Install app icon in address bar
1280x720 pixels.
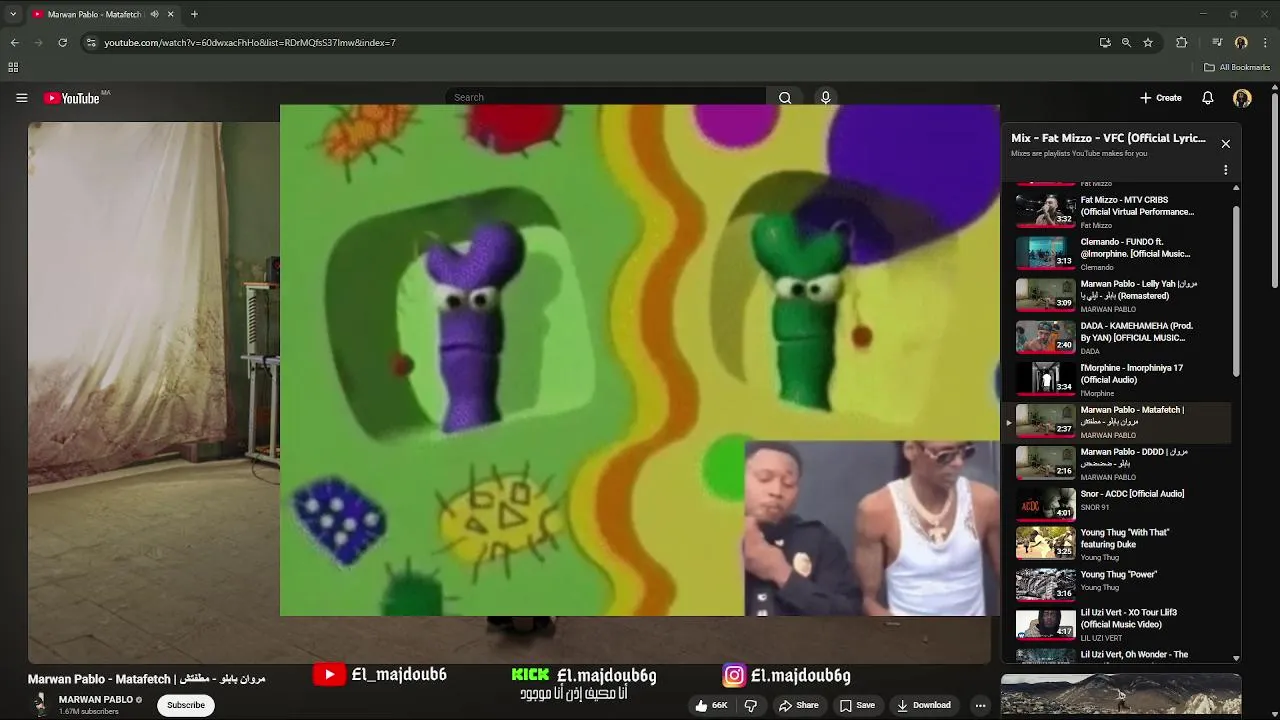[x=1105, y=43]
